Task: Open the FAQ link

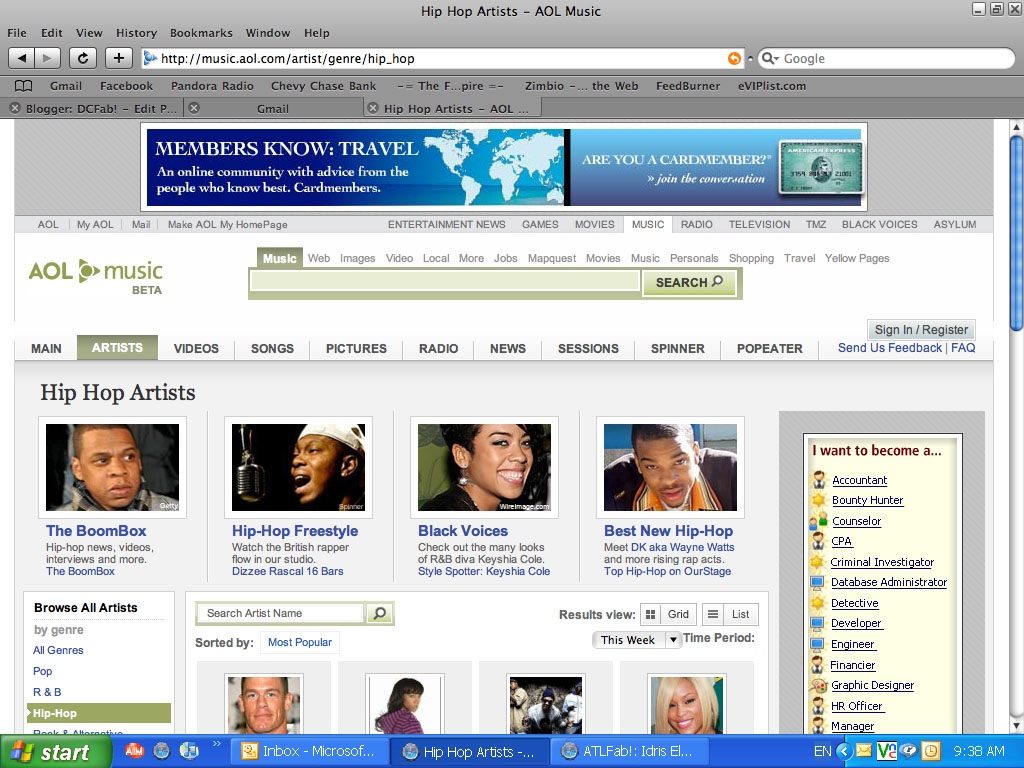Action: (963, 348)
